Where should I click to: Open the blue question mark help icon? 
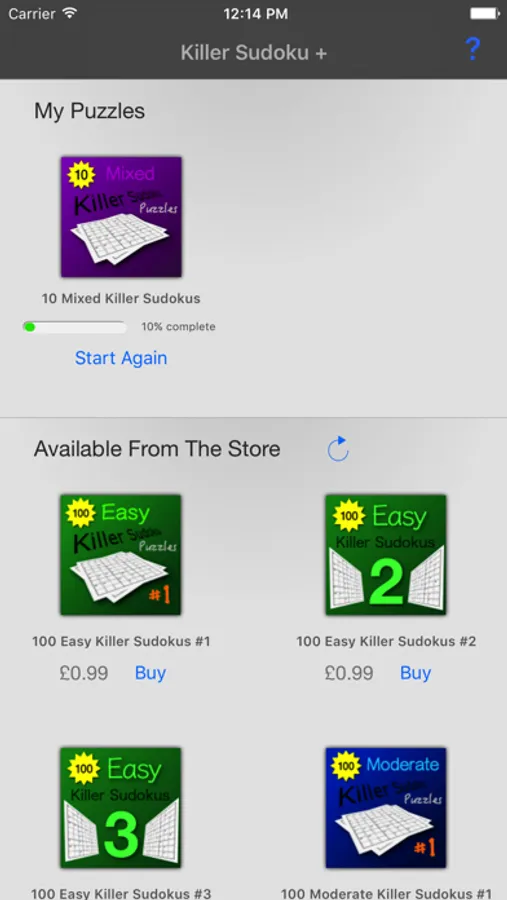coord(472,49)
